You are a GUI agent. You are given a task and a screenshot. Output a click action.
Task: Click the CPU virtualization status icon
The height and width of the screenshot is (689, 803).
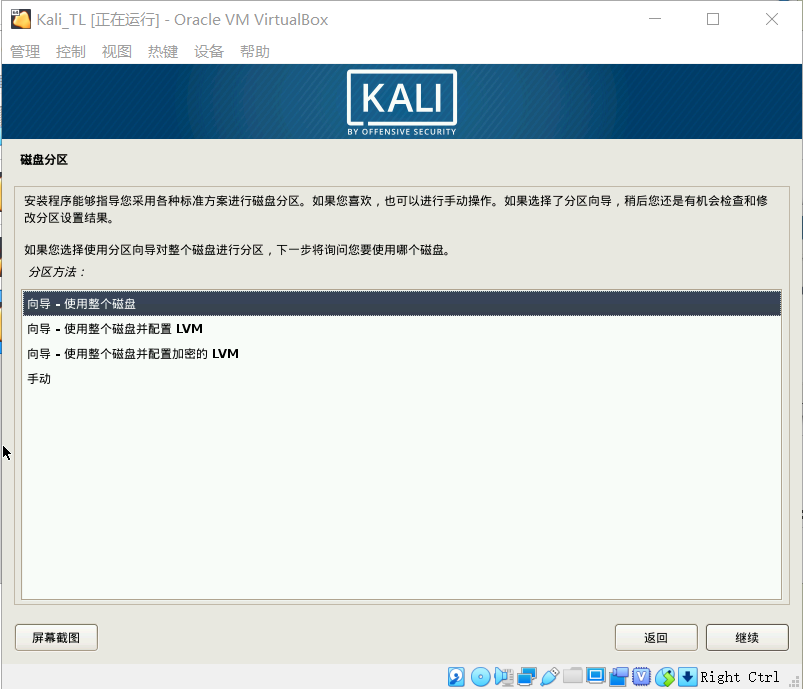pyautogui.click(x=641, y=677)
